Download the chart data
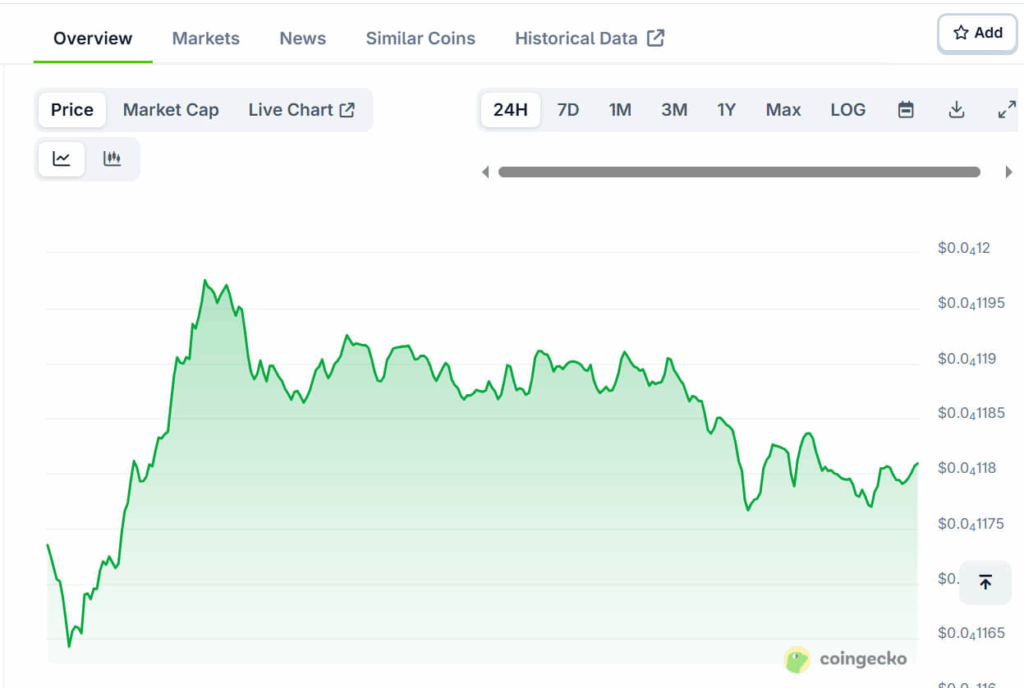The height and width of the screenshot is (688, 1024). (956, 110)
